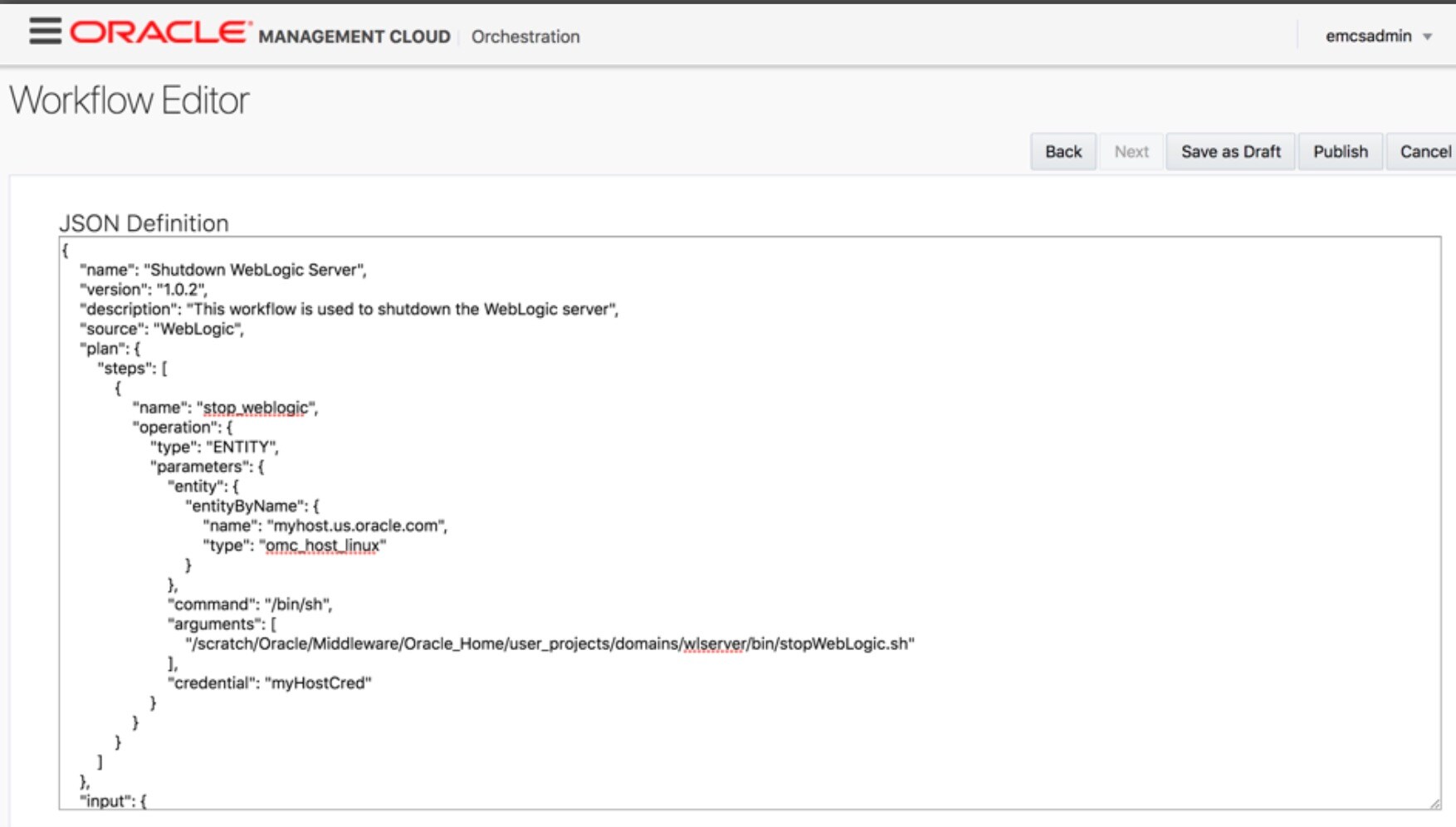Click the Orchestration service title
Screen dimensions: 1456x827
pyautogui.click(x=525, y=37)
